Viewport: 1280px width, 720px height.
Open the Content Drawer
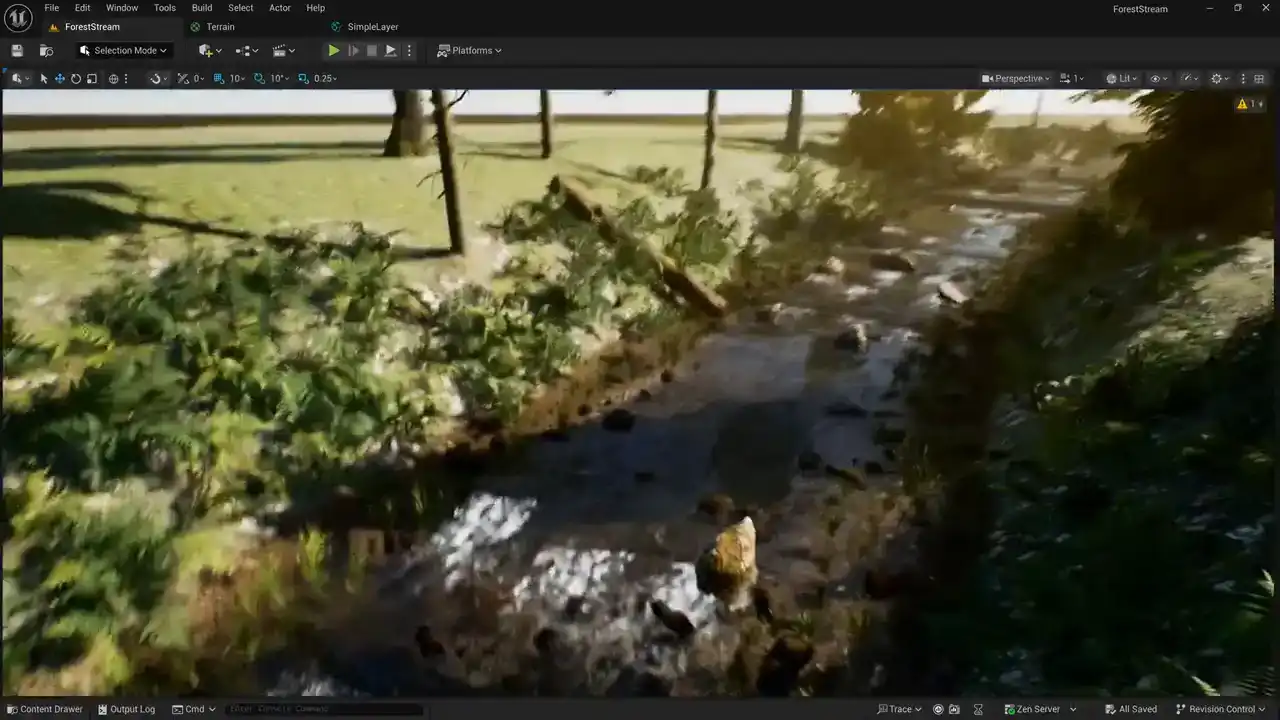[44, 709]
